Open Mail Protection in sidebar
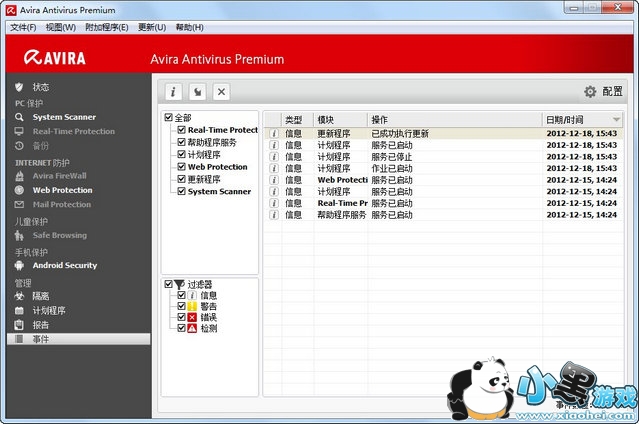639x424 pixels. [62, 204]
